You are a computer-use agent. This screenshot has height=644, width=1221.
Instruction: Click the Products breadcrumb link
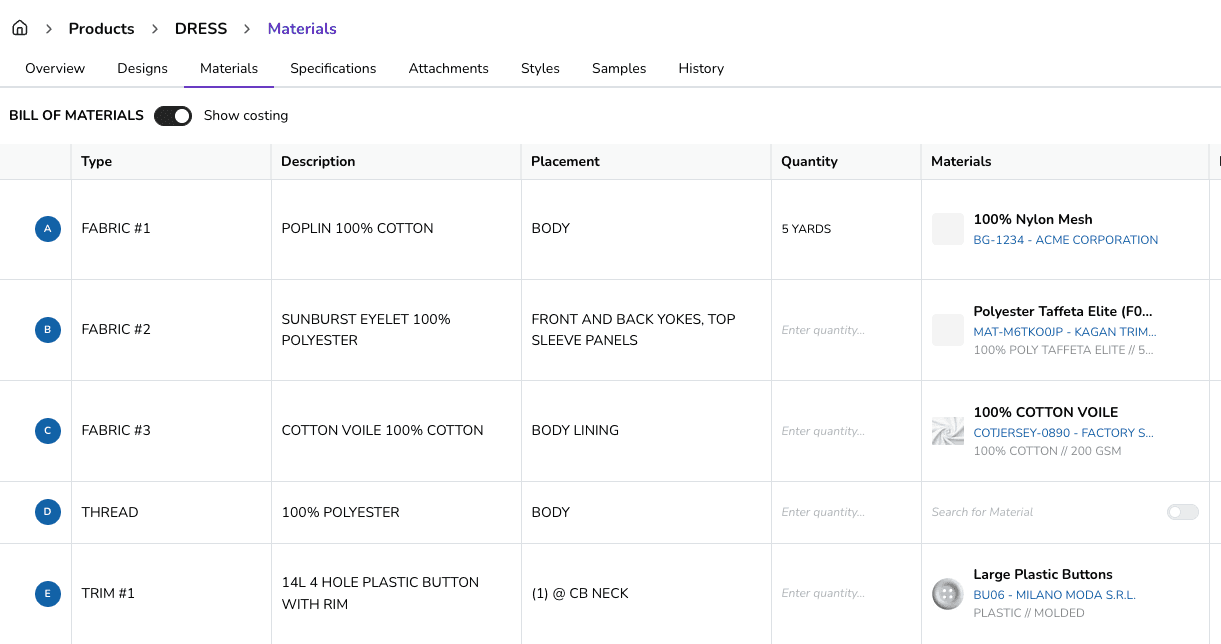[101, 29]
